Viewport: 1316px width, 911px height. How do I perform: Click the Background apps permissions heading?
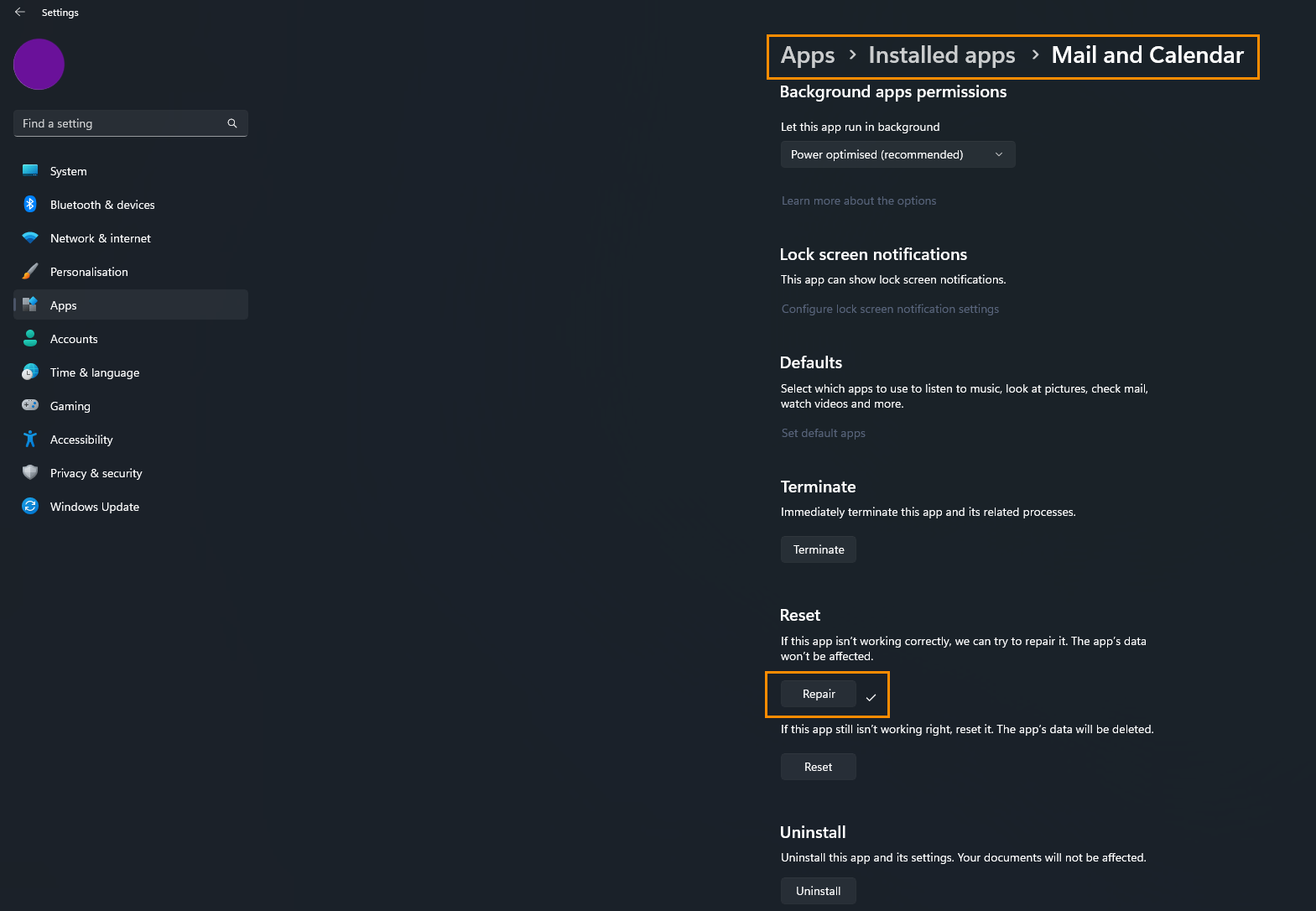pos(893,92)
